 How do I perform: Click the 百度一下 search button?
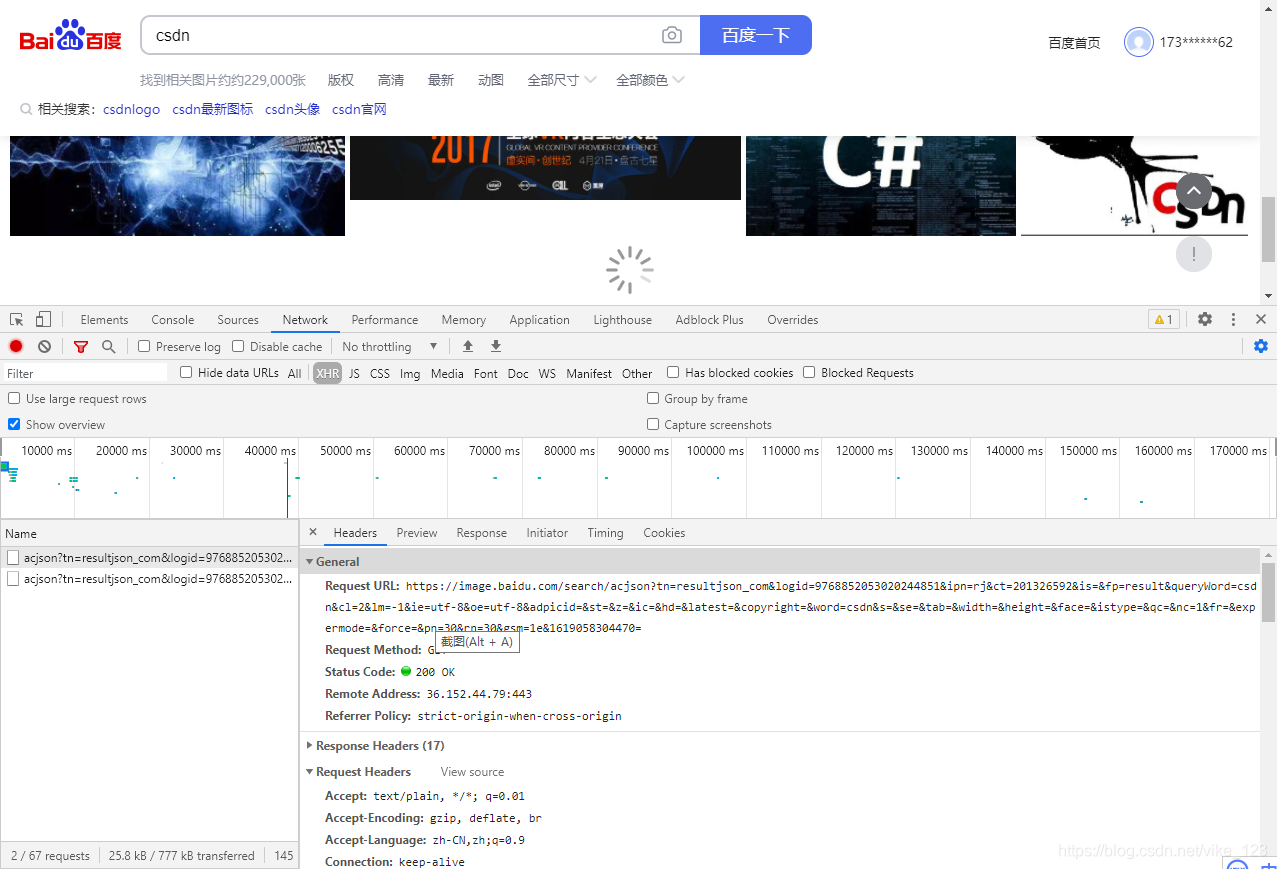[756, 35]
